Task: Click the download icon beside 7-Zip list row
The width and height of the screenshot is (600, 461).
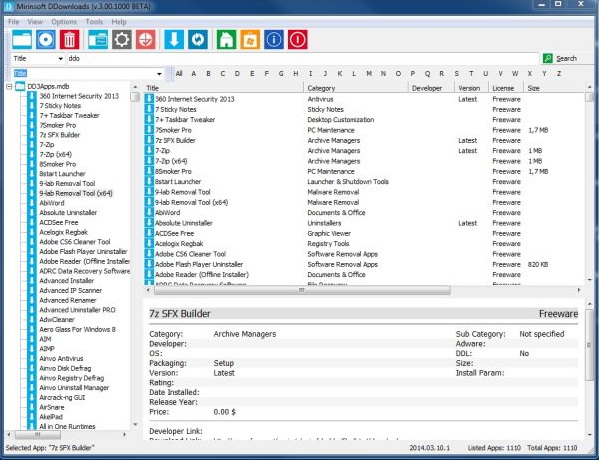Action: tap(149, 150)
